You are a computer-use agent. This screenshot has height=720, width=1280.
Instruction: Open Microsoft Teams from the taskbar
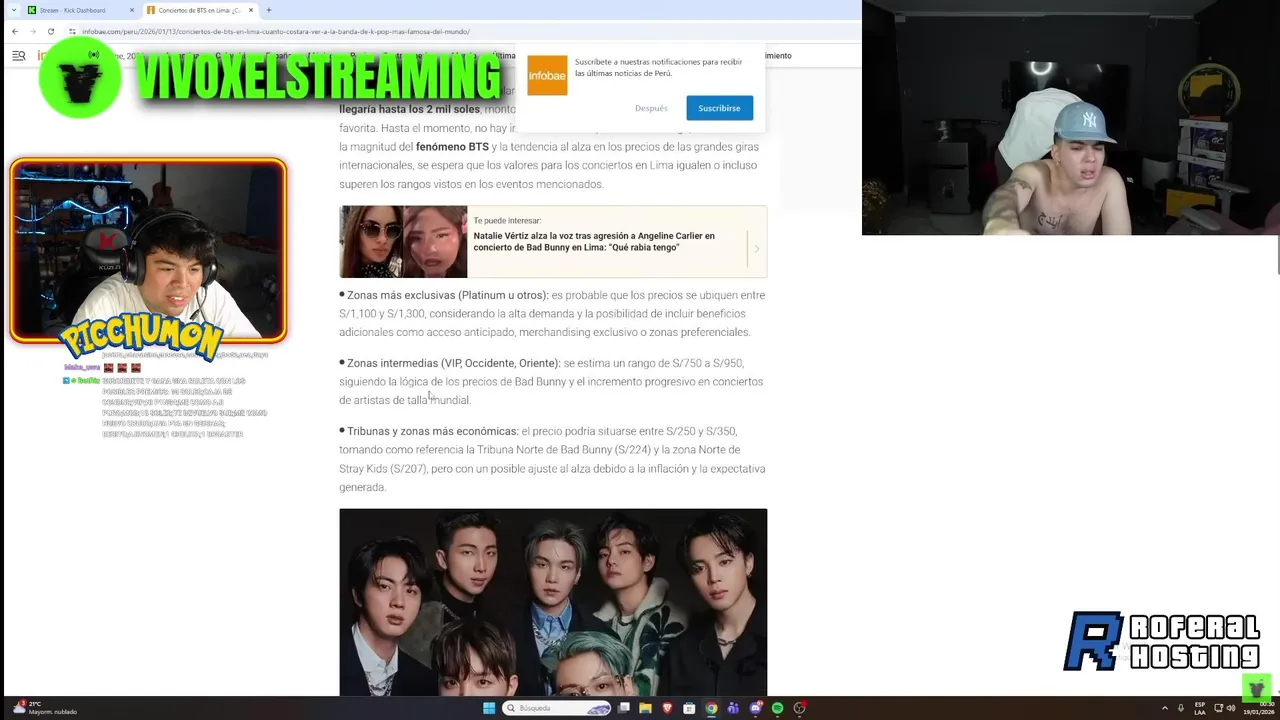(733, 708)
